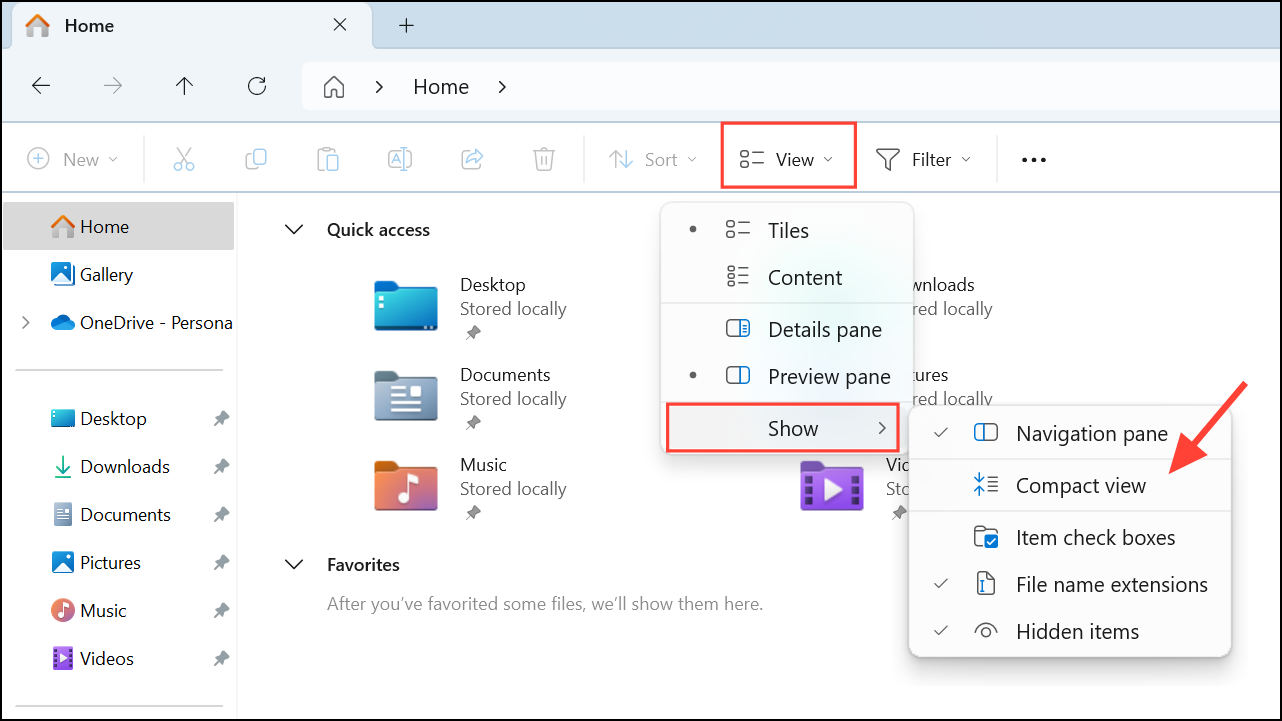Select the Cut icon on the toolbar
This screenshot has width=1282, height=721.
184,158
